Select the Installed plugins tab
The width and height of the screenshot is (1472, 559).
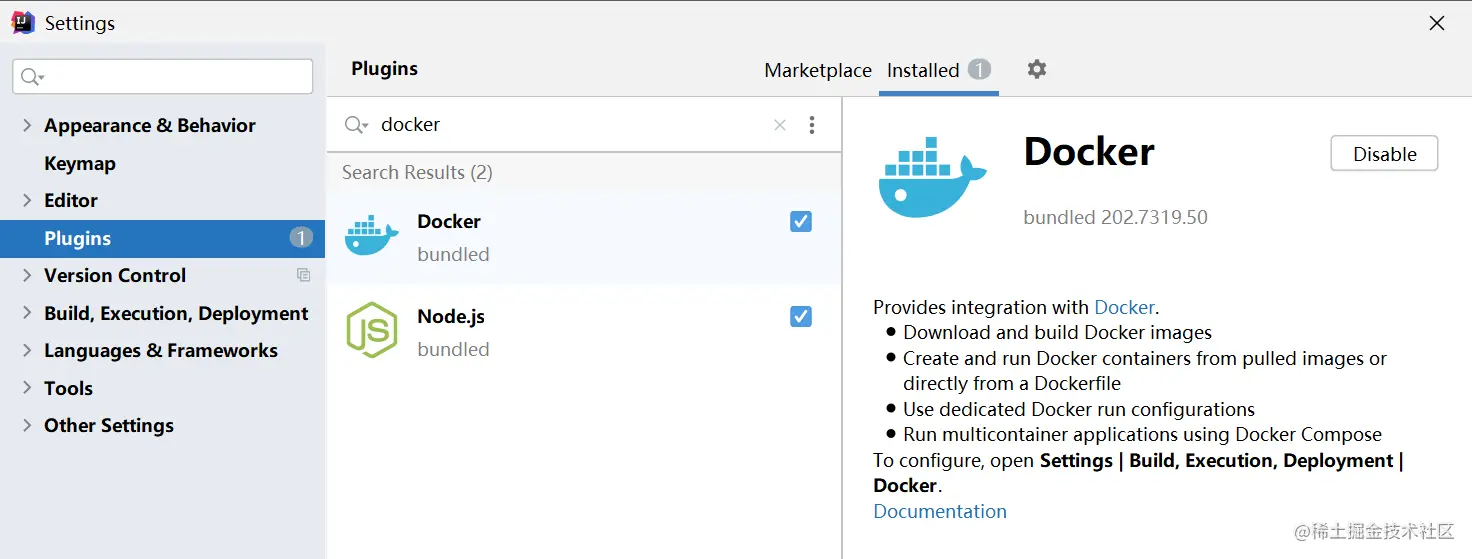click(923, 70)
